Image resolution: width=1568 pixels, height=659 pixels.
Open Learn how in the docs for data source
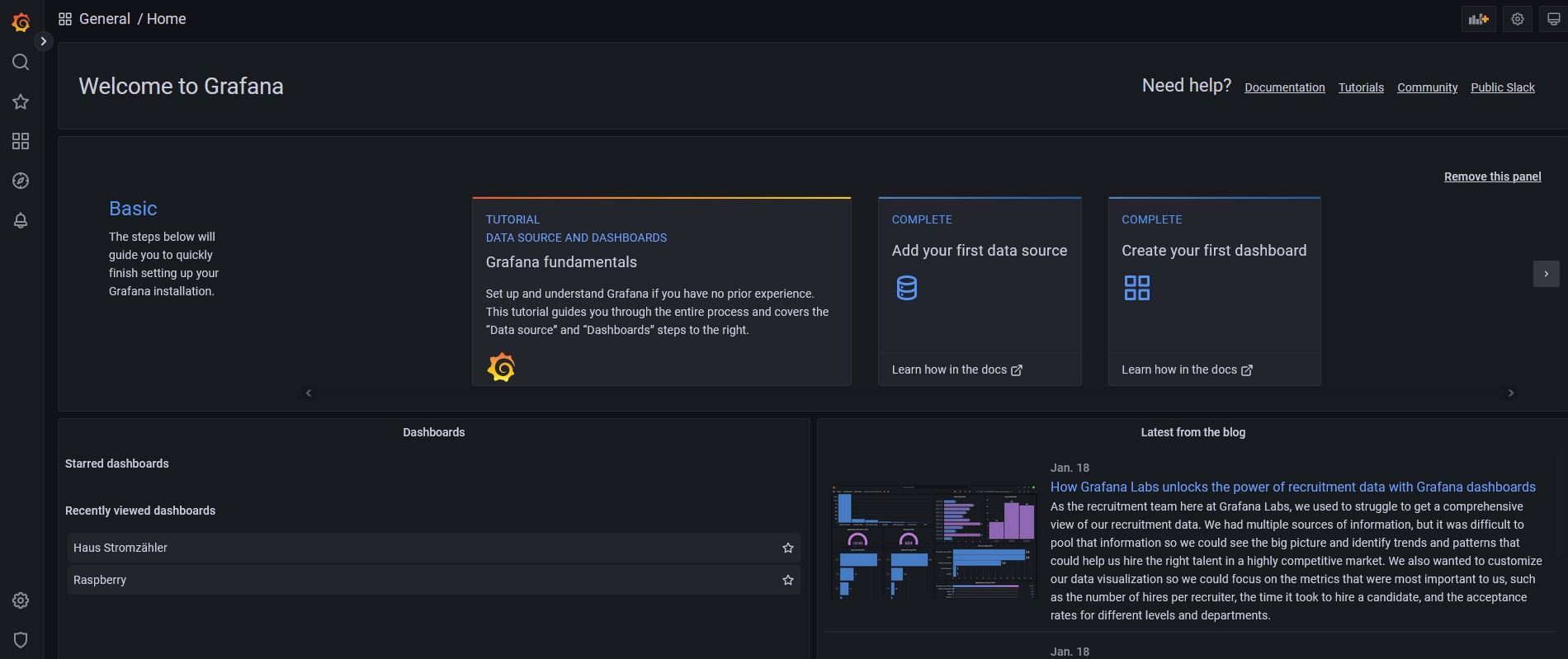tap(956, 370)
